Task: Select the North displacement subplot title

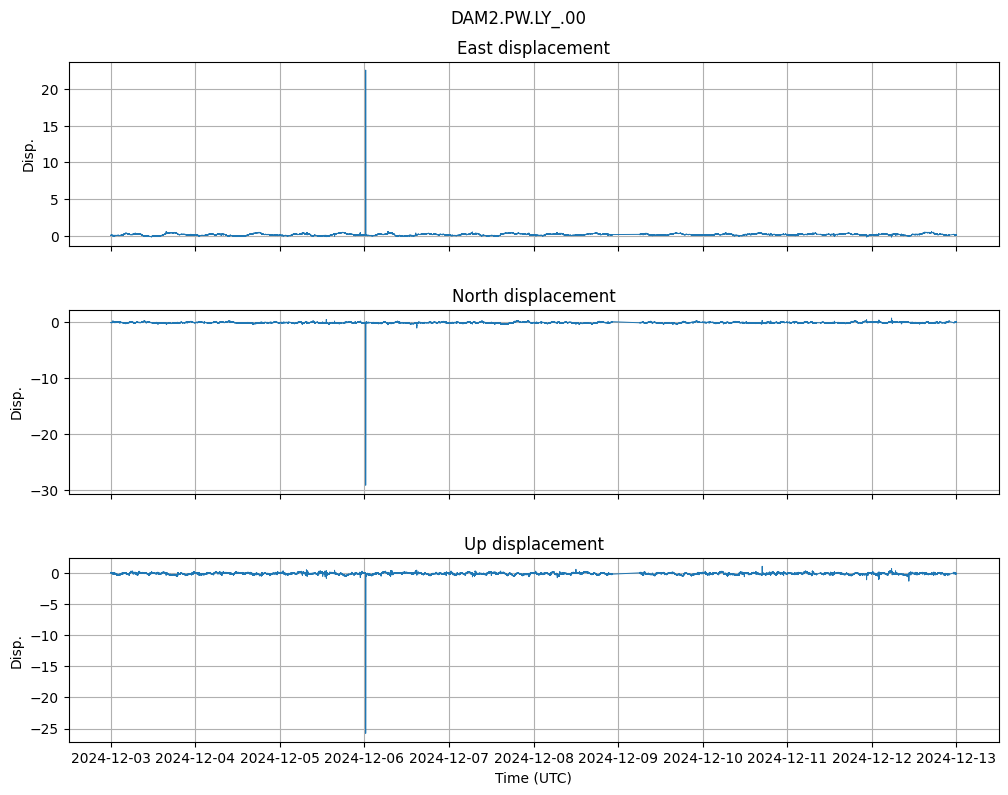Action: [x=533, y=296]
